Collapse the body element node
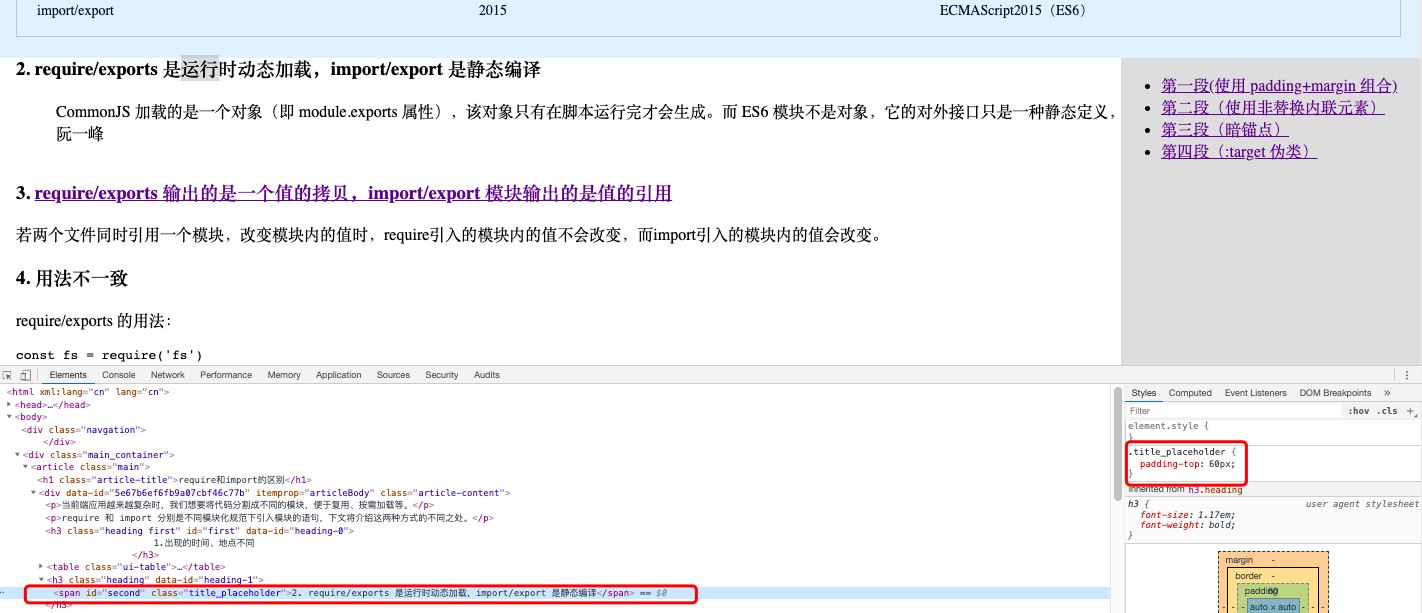Viewport: 1422px width, 613px height. click(x=9, y=417)
